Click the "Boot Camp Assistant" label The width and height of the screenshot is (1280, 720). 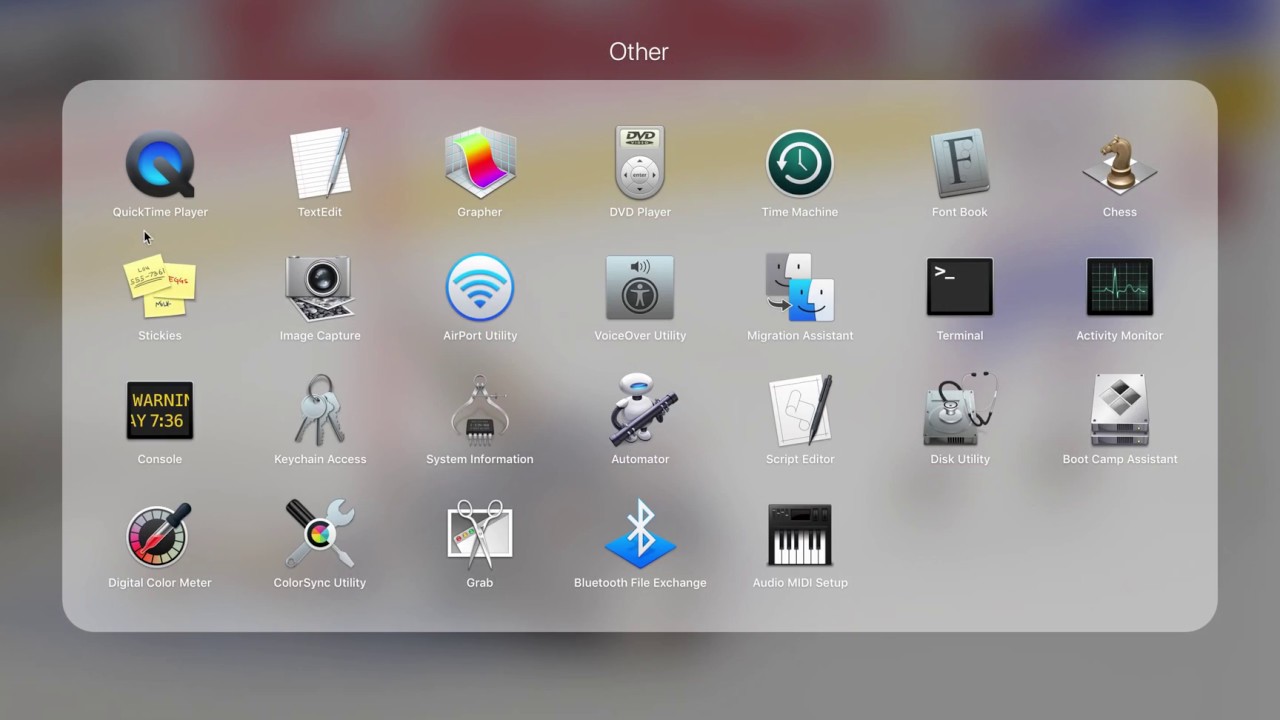point(1120,460)
